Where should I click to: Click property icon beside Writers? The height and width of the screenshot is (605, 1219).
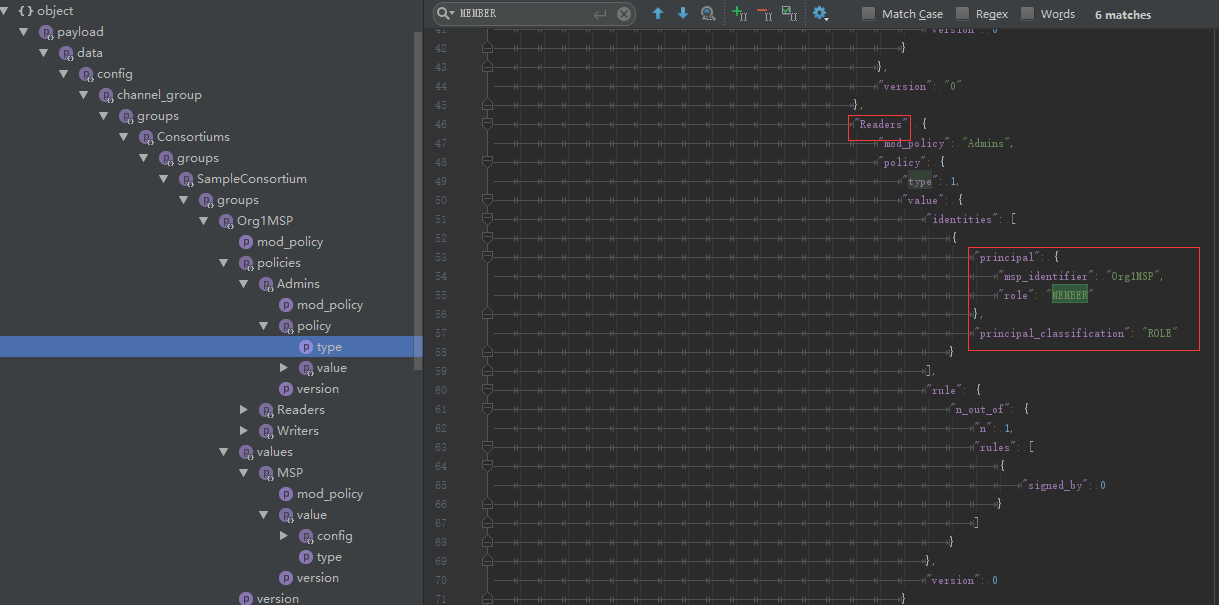266,431
